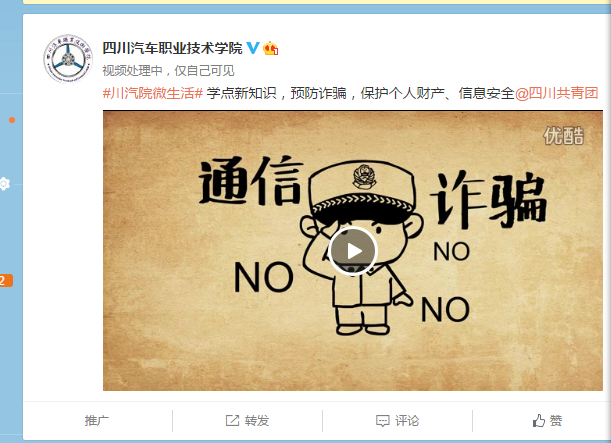Click the 通信 诈骗 video thumbnail

[x=353, y=251]
